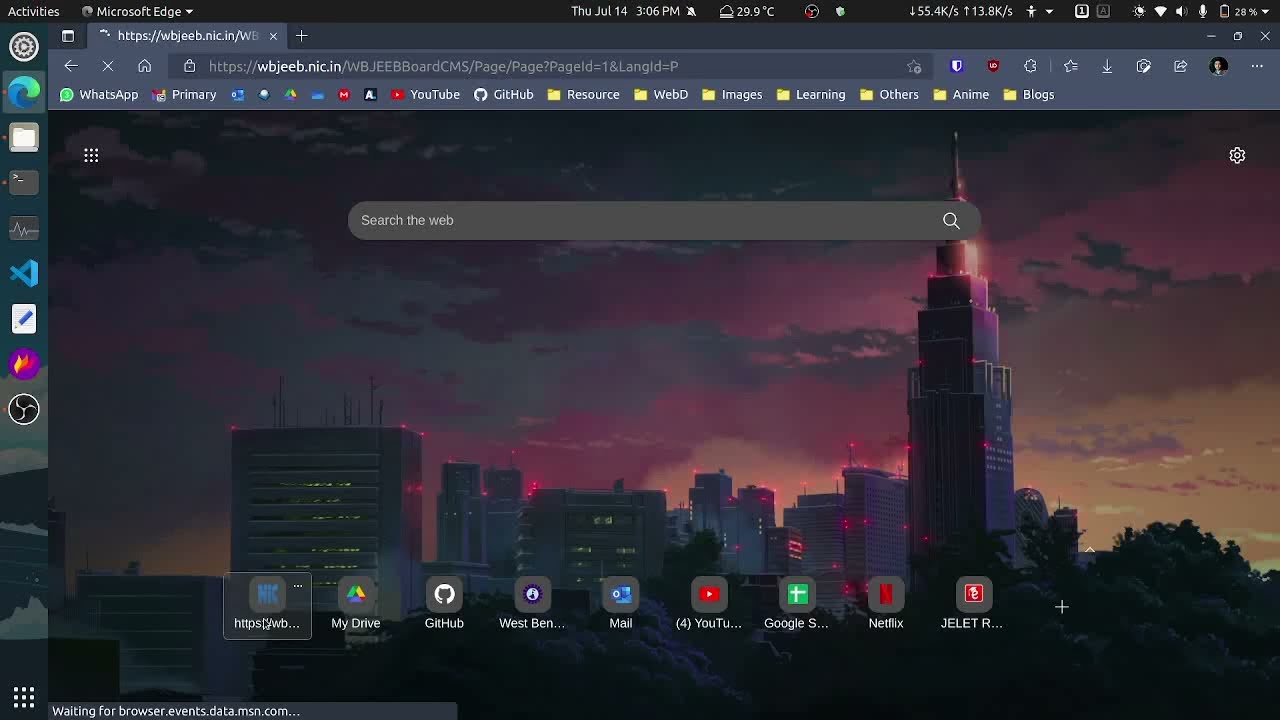The height and width of the screenshot is (720, 1280).
Task: Open the text editor from the dock
Action: pyautogui.click(x=24, y=319)
